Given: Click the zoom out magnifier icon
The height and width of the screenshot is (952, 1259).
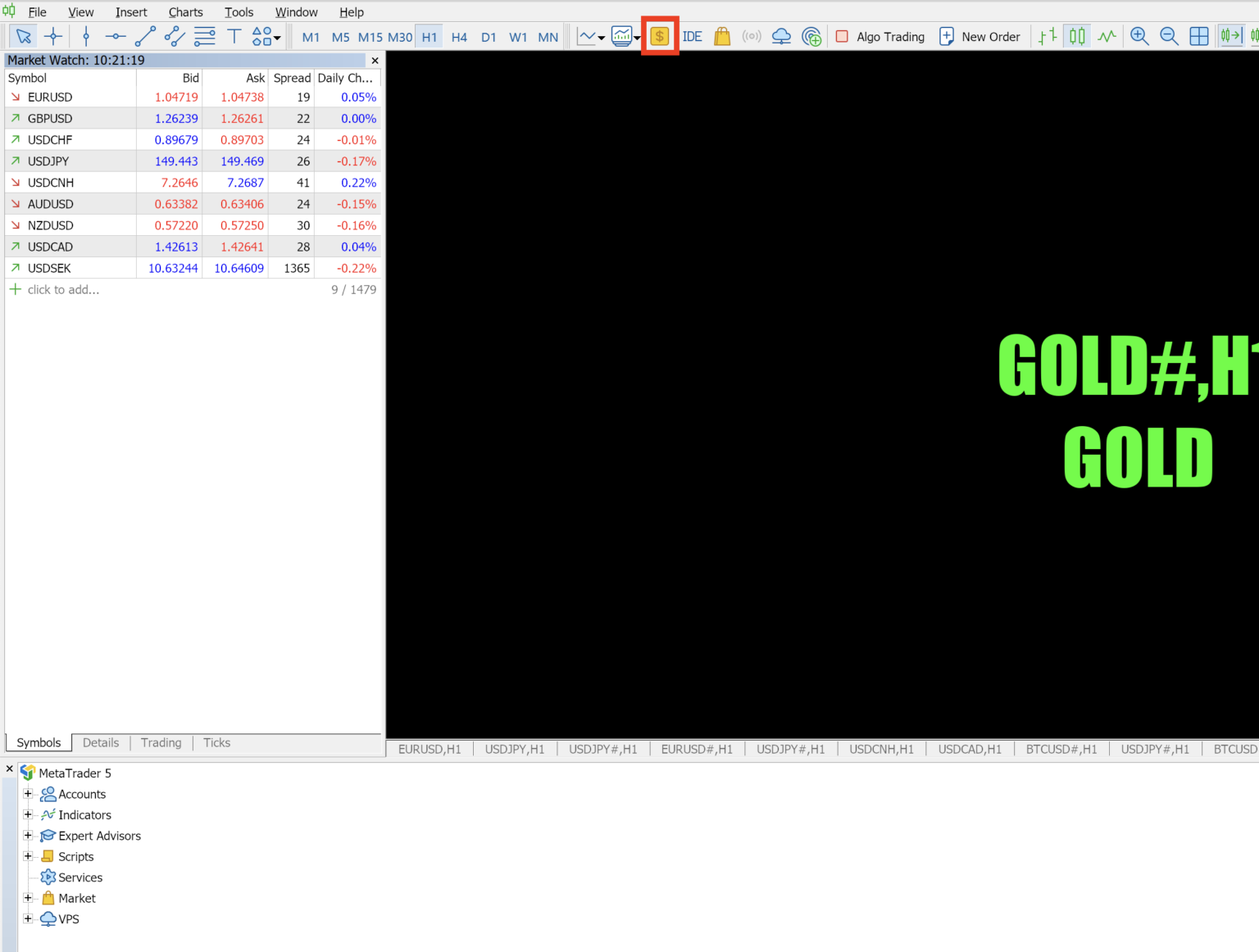Looking at the screenshot, I should [1169, 36].
